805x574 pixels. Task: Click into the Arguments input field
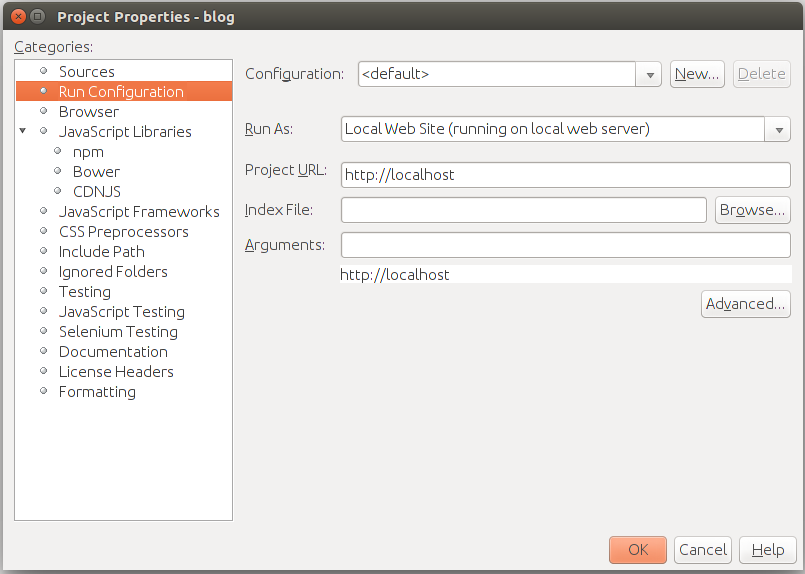pyautogui.click(x=565, y=245)
